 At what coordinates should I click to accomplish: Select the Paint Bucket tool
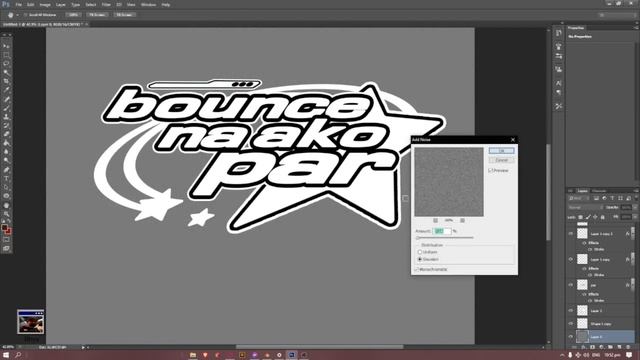(6, 143)
